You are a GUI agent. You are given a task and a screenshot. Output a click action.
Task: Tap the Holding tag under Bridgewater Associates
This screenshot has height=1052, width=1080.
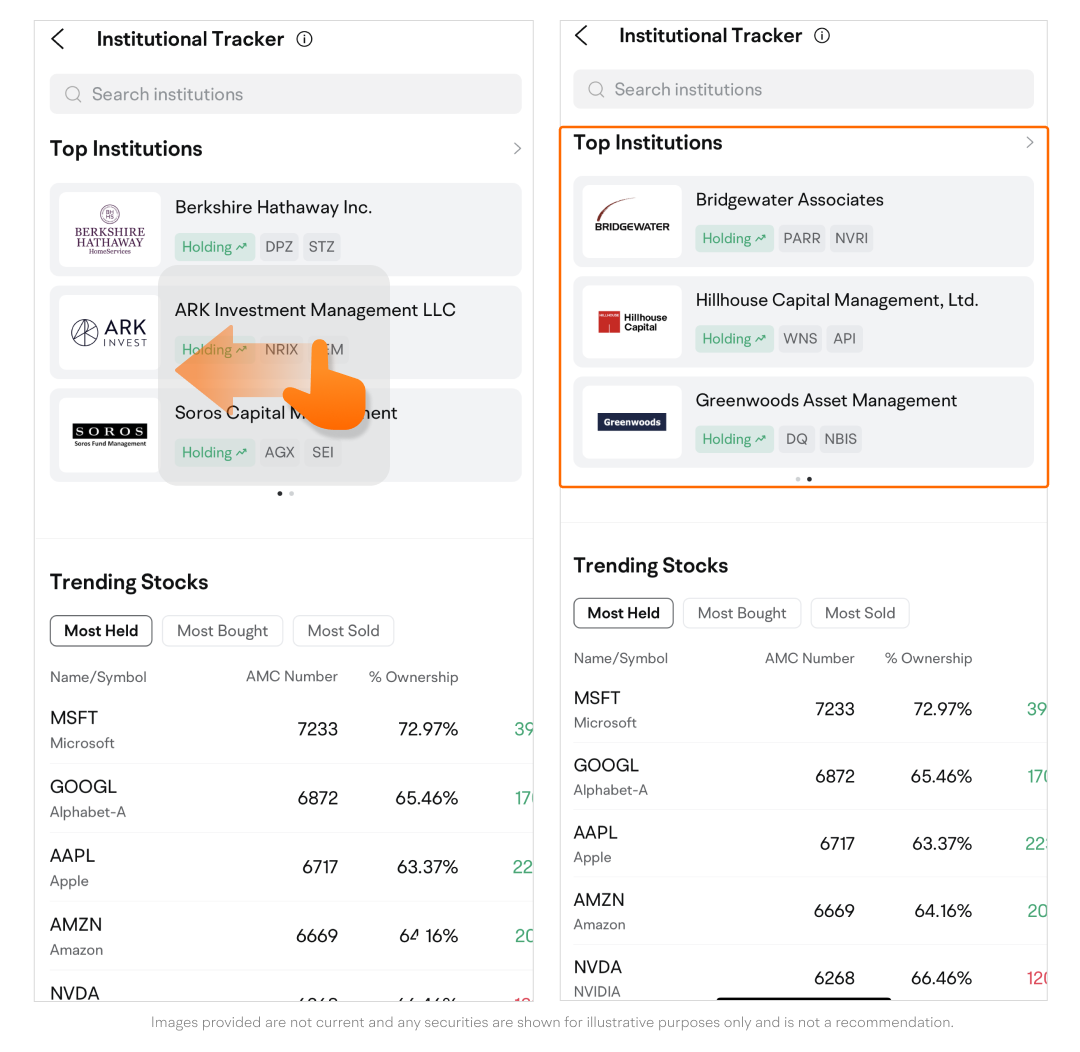(734, 238)
